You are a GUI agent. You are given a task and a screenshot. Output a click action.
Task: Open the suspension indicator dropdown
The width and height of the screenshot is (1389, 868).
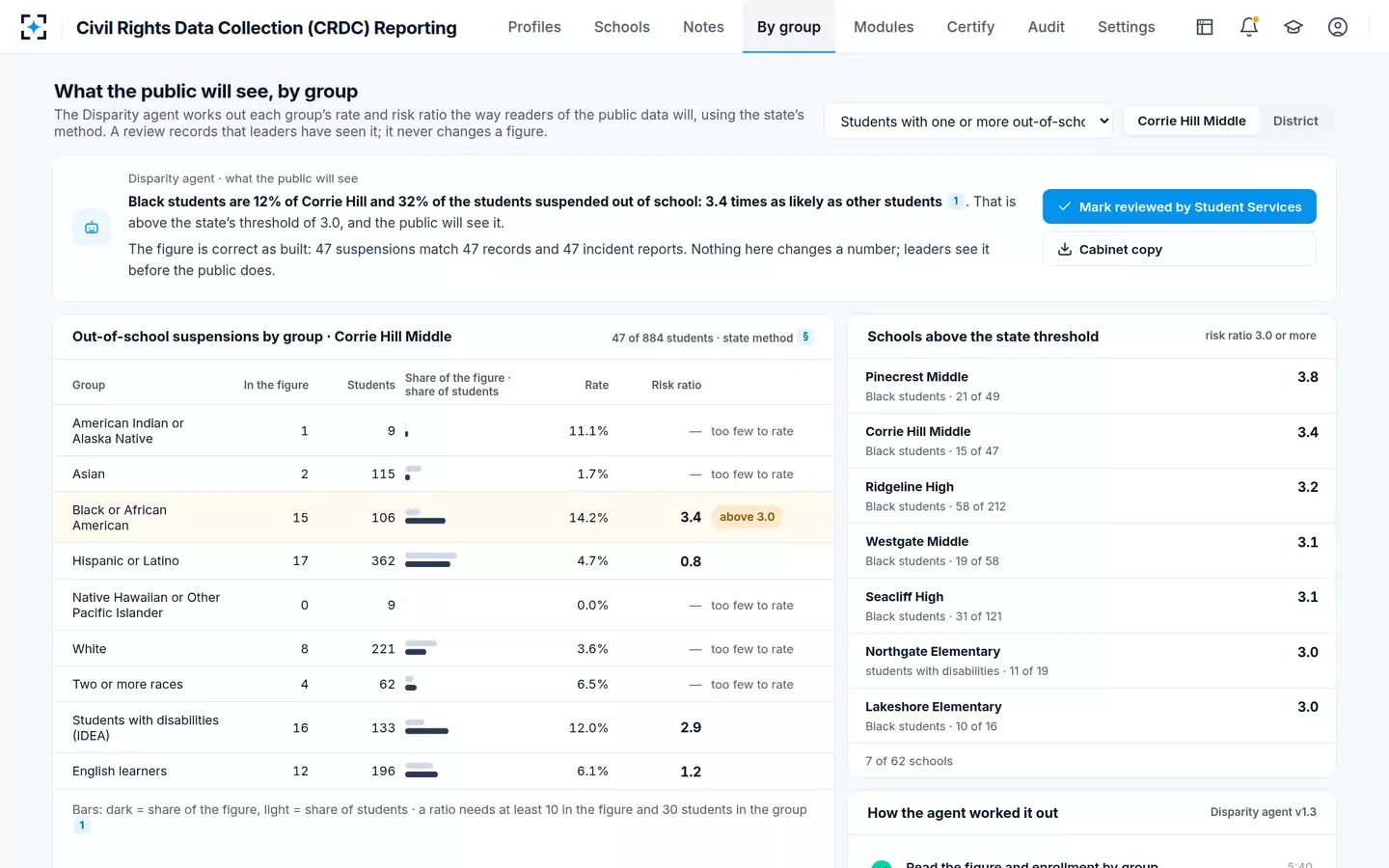968,122
